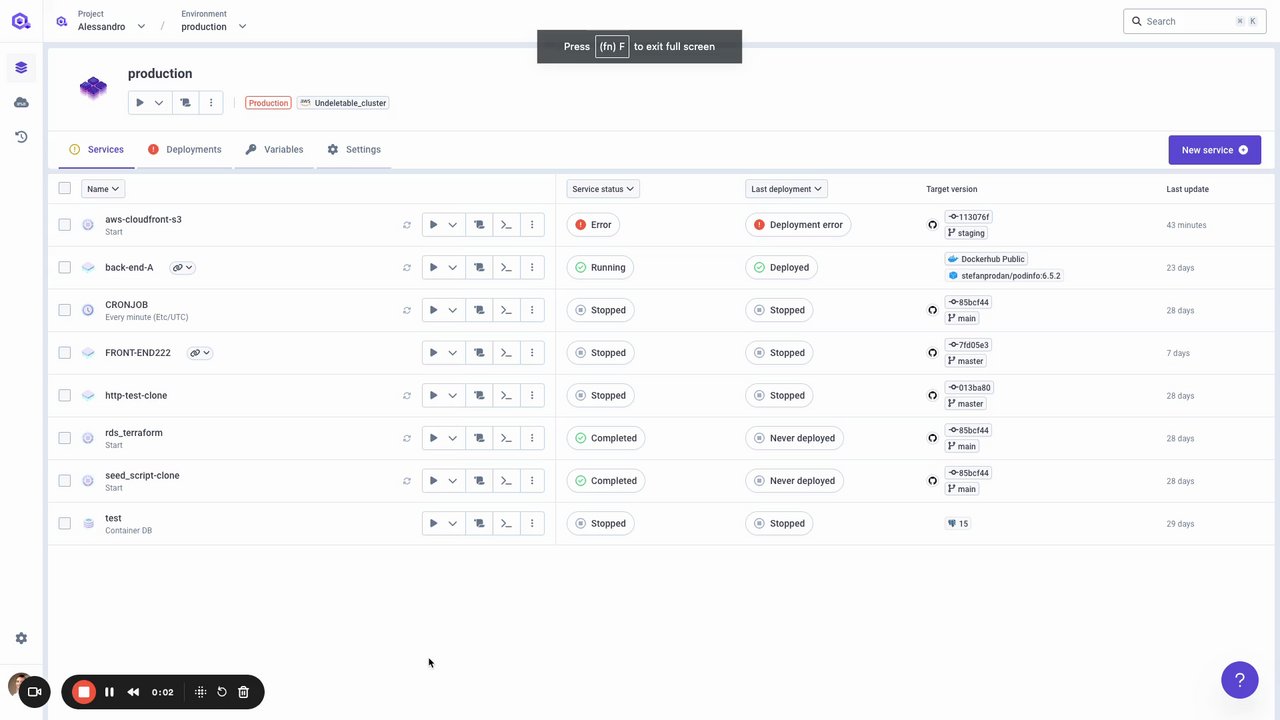Click the New service button
The width and height of the screenshot is (1280, 720).
tap(1214, 150)
